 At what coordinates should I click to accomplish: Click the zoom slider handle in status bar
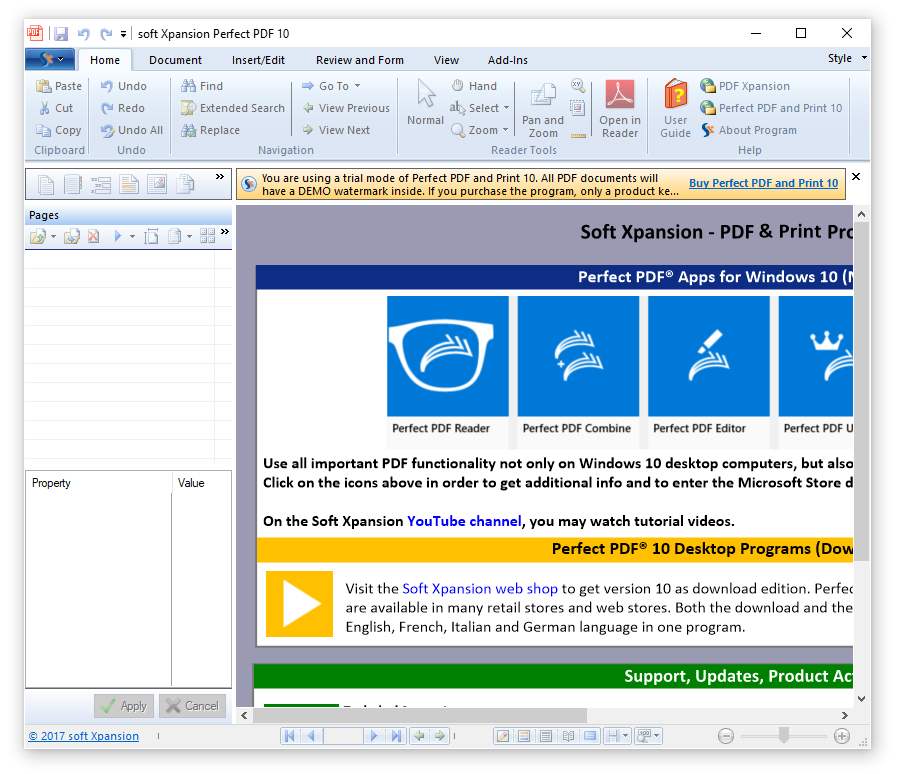784,736
